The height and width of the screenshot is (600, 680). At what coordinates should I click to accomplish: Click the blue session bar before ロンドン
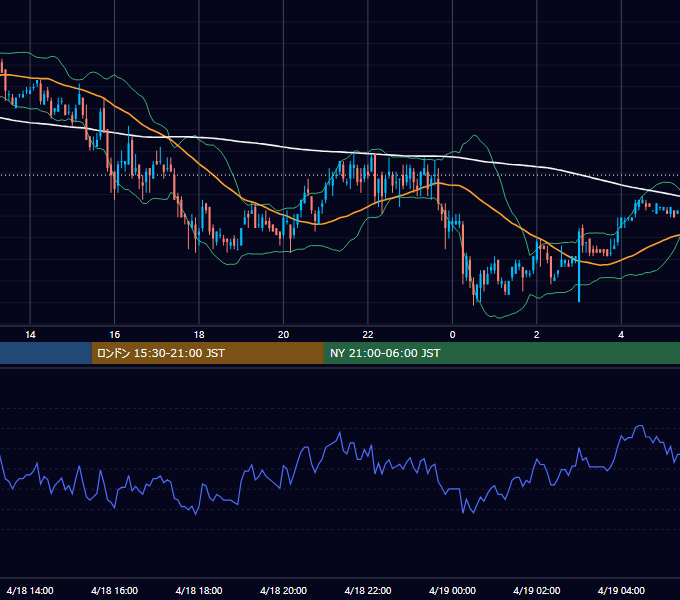tap(46, 353)
